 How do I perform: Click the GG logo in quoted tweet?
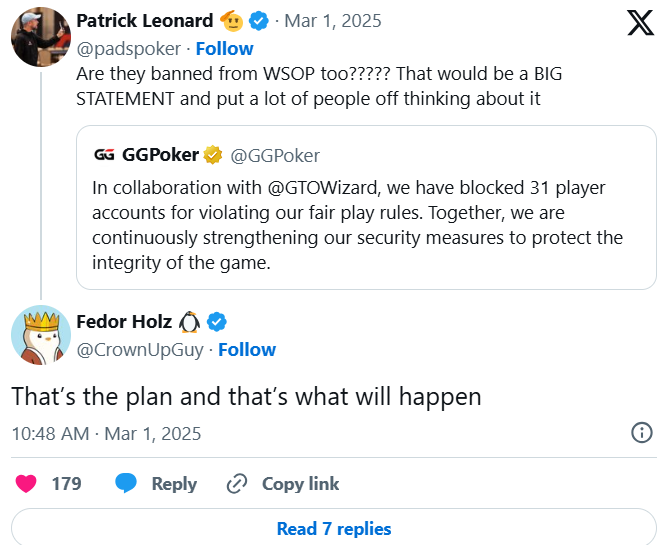[104, 155]
